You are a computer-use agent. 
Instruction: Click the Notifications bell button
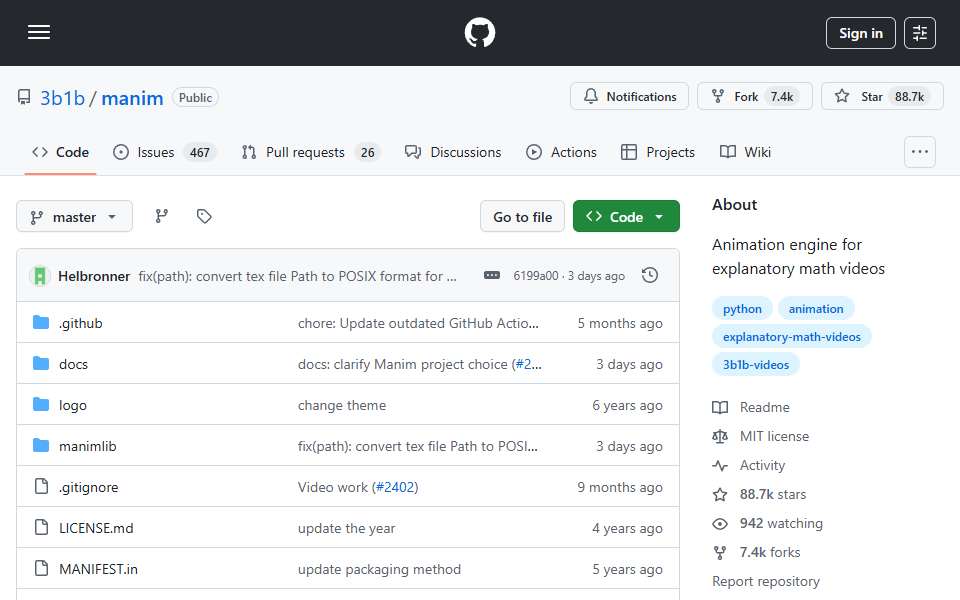point(629,96)
